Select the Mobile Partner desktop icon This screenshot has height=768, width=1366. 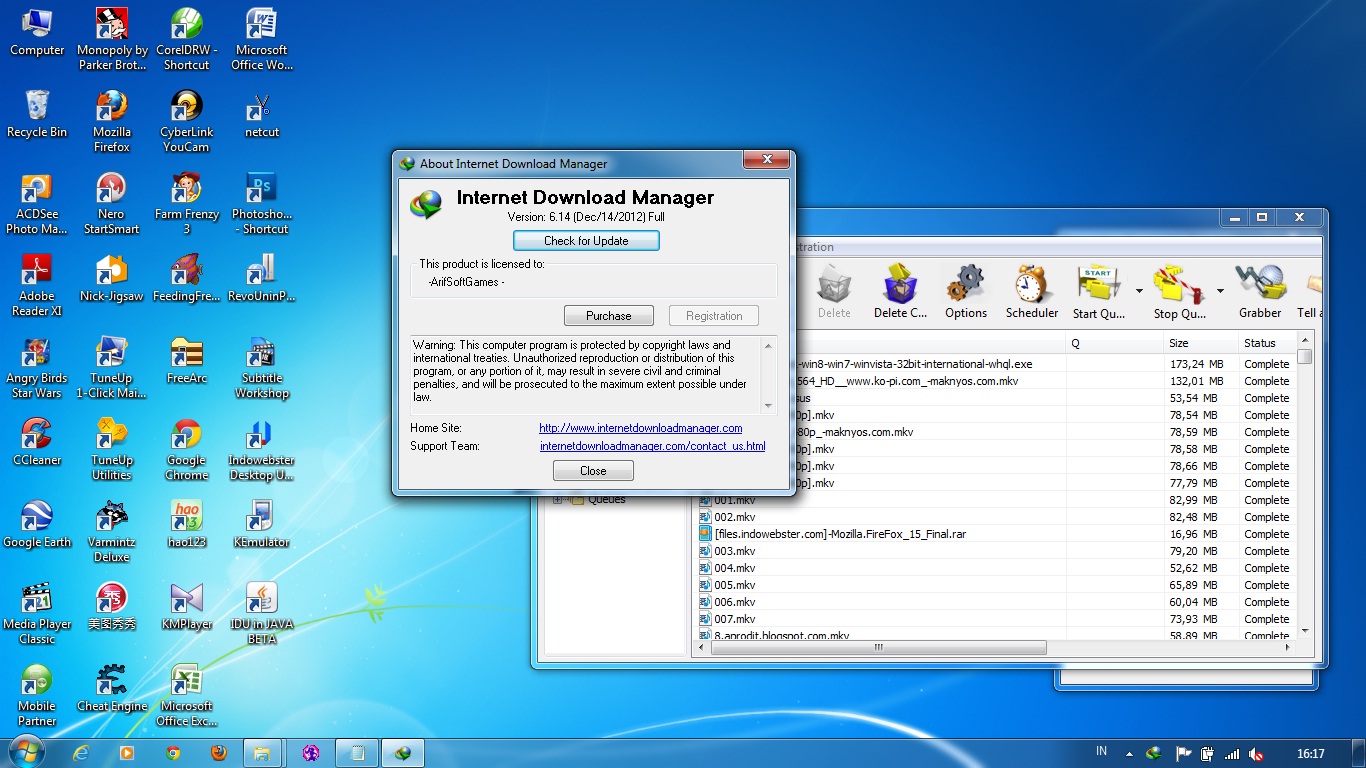(x=37, y=695)
